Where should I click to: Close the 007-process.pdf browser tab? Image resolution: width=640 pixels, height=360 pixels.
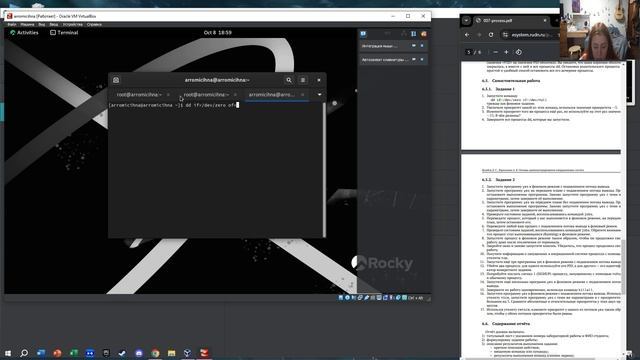[545, 20]
